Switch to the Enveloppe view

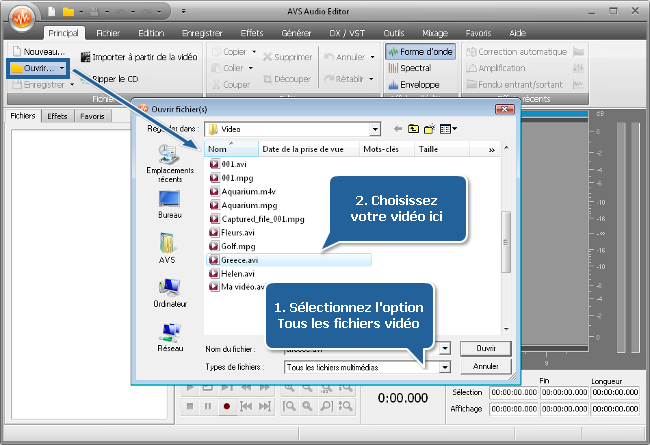413,85
